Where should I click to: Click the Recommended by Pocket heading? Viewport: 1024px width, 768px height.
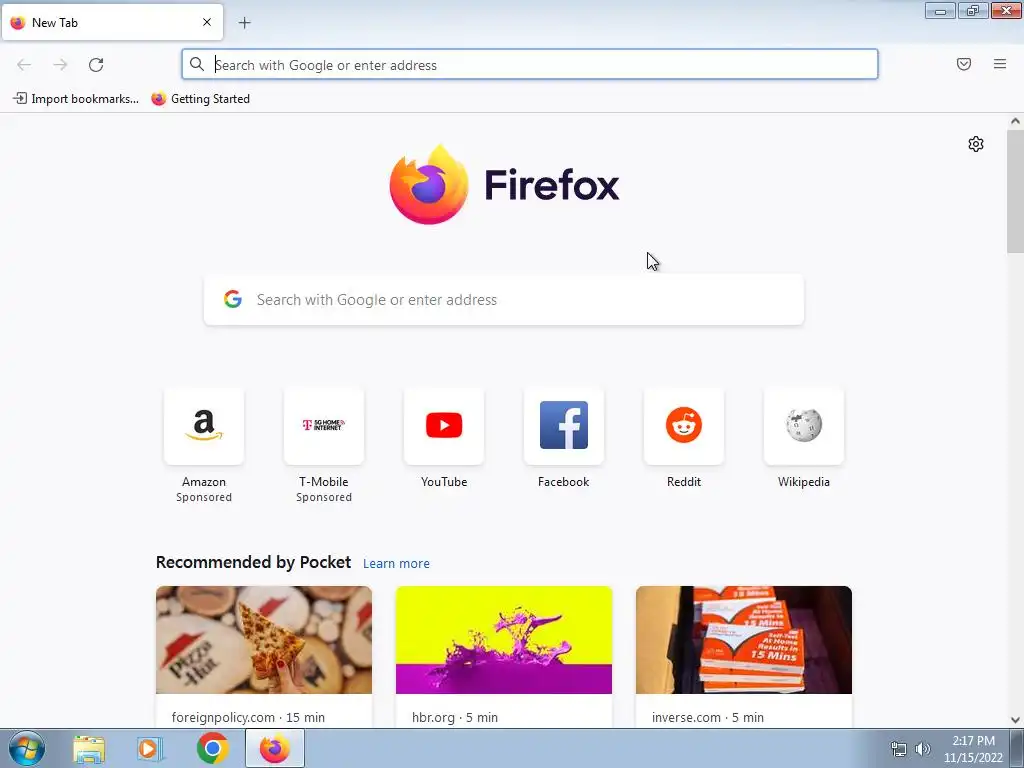[253, 562]
